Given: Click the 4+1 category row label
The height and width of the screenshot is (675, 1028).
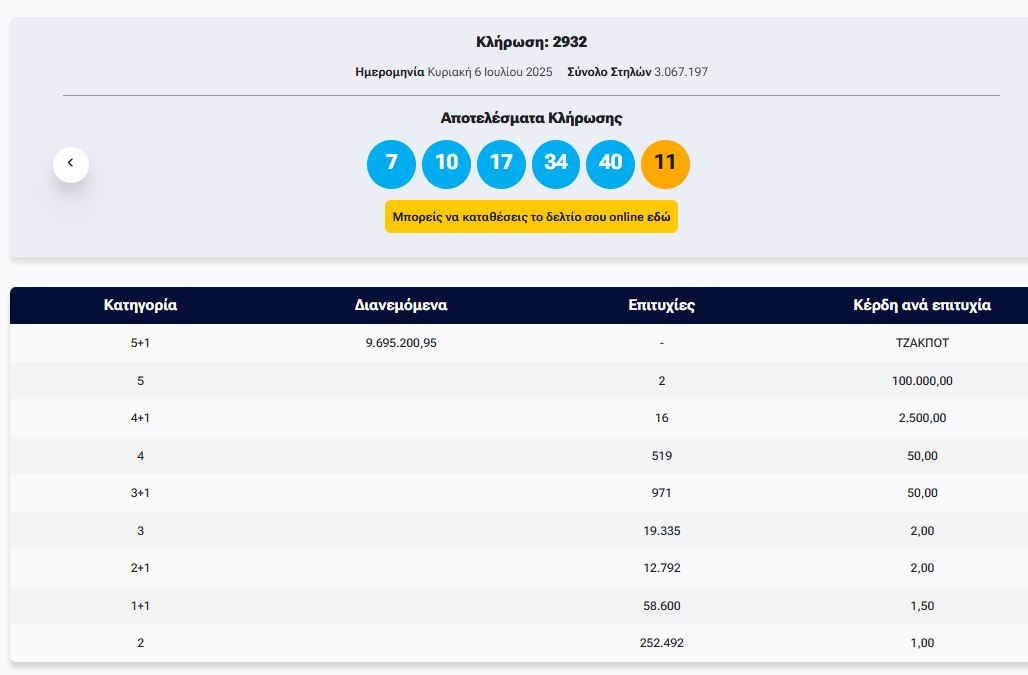Looking at the screenshot, I should coord(140,418).
